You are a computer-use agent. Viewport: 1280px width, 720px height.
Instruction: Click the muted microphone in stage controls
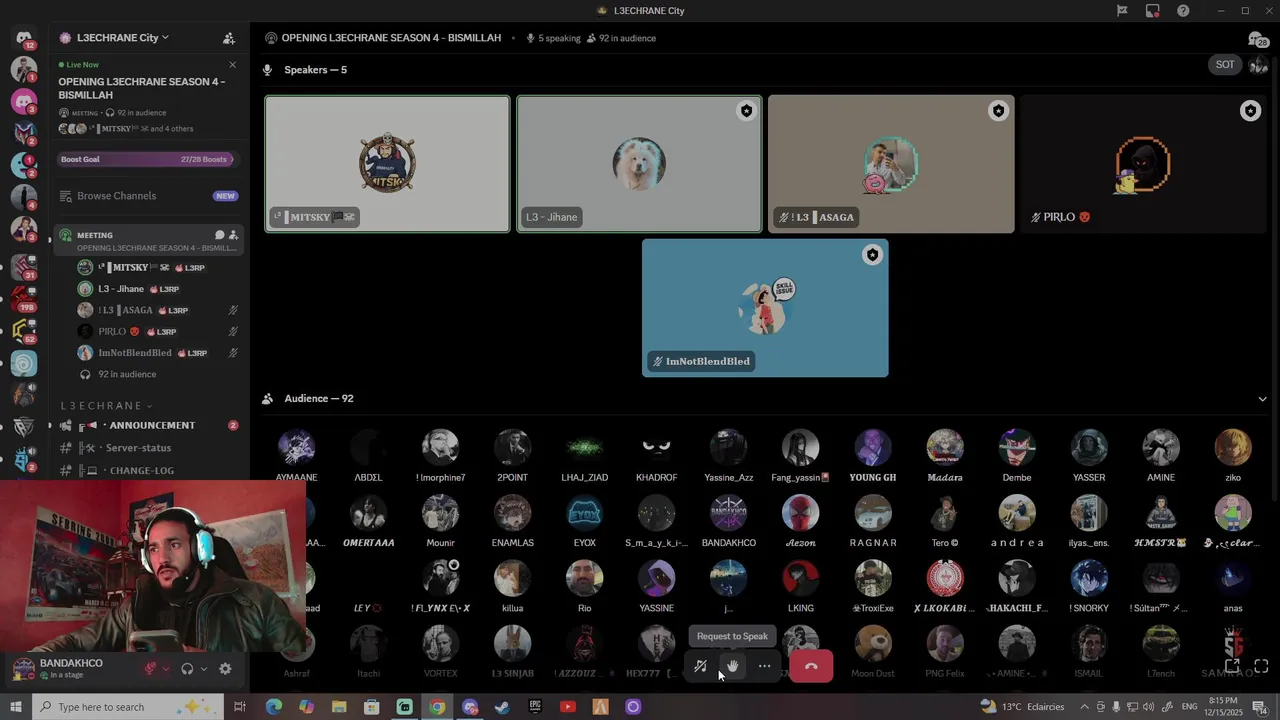point(700,666)
